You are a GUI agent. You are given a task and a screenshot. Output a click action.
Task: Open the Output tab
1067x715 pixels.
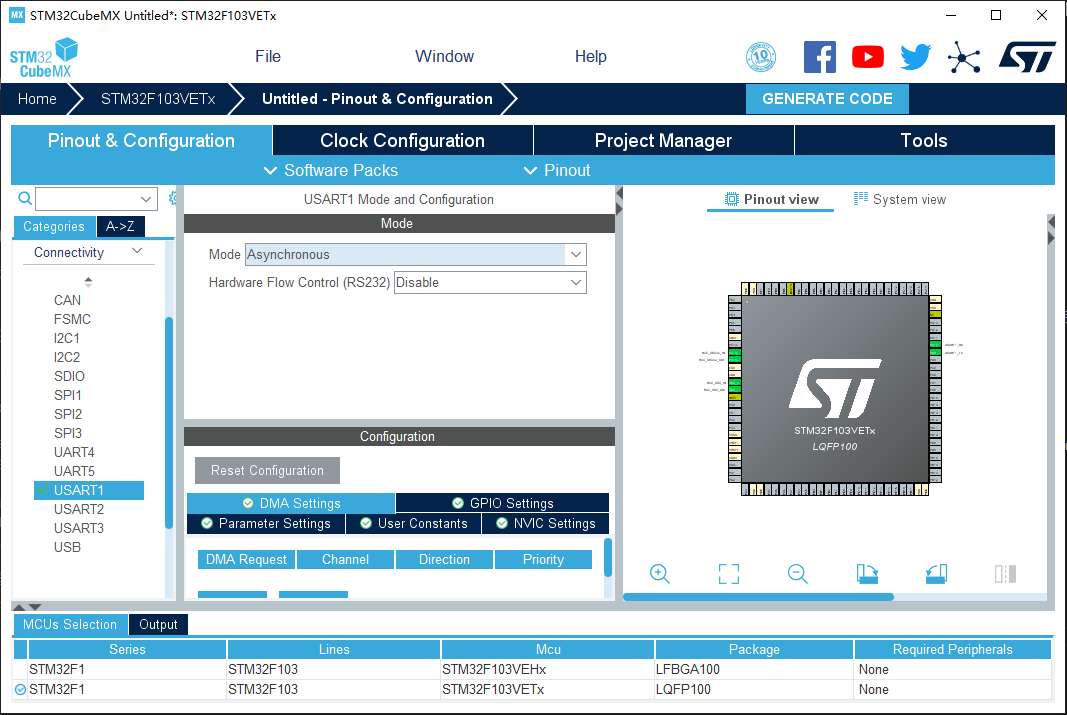(158, 625)
